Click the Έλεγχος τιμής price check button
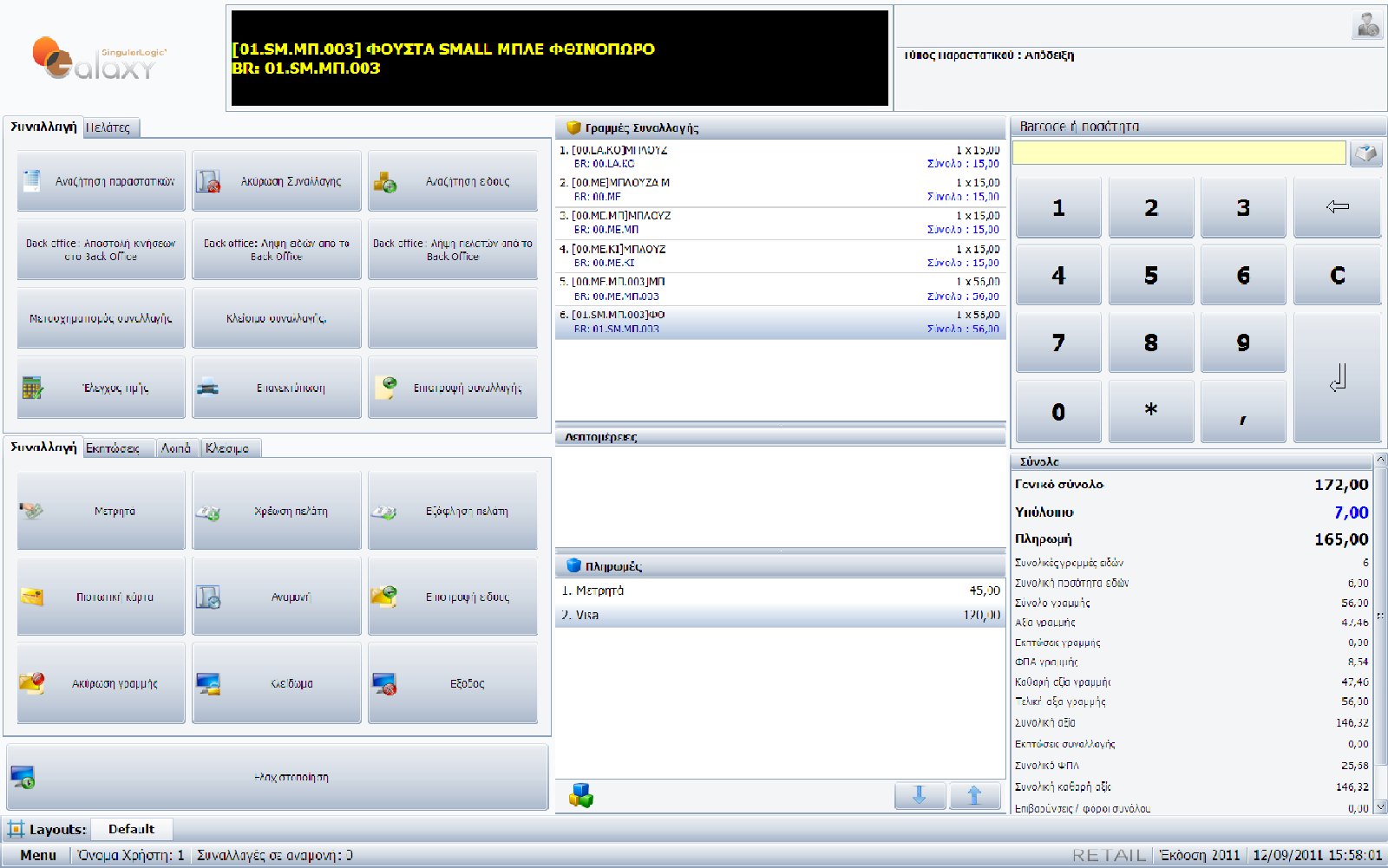Image resolution: width=1388 pixels, height=868 pixels. pyautogui.click(x=101, y=388)
